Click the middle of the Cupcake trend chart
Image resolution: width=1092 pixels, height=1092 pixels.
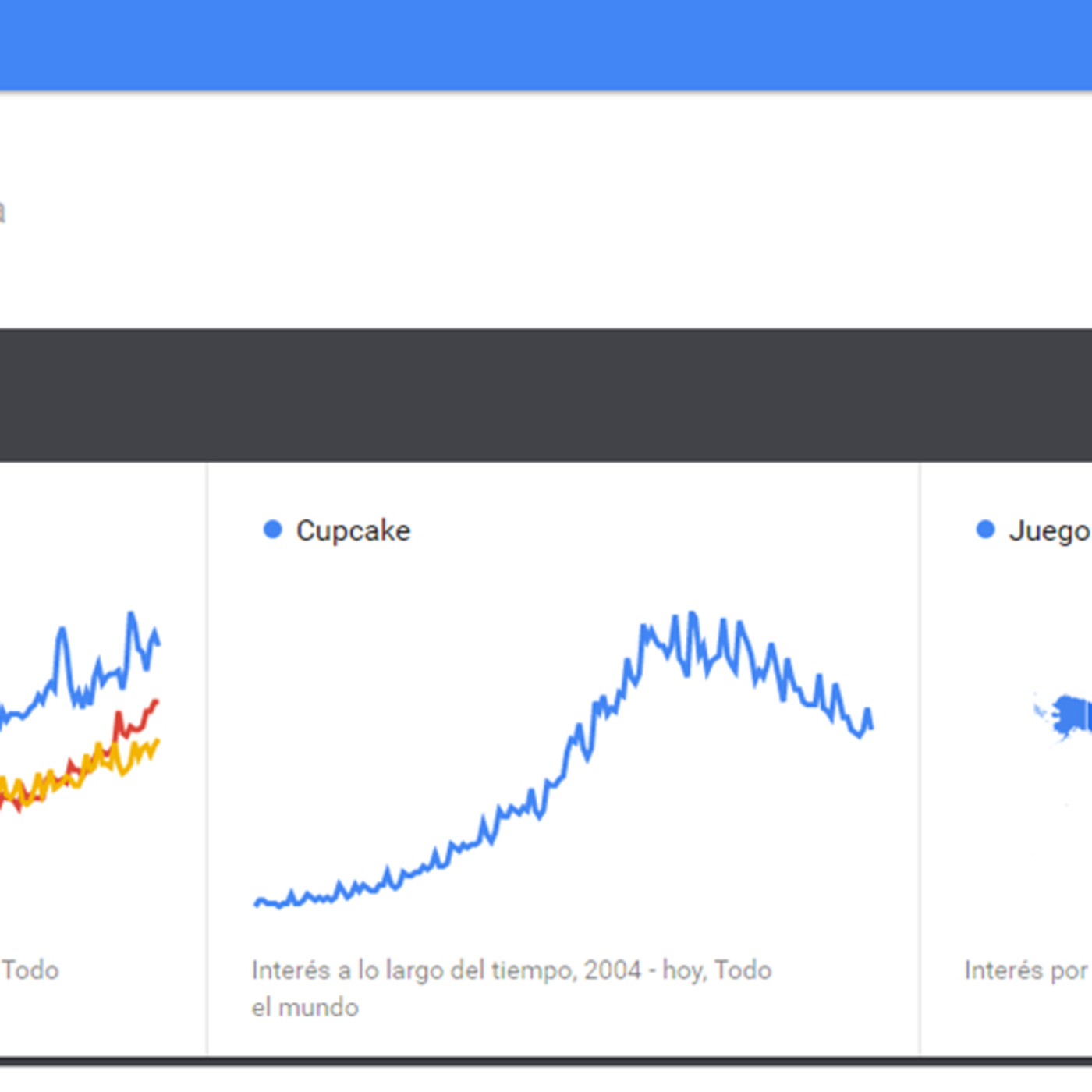[563, 760]
